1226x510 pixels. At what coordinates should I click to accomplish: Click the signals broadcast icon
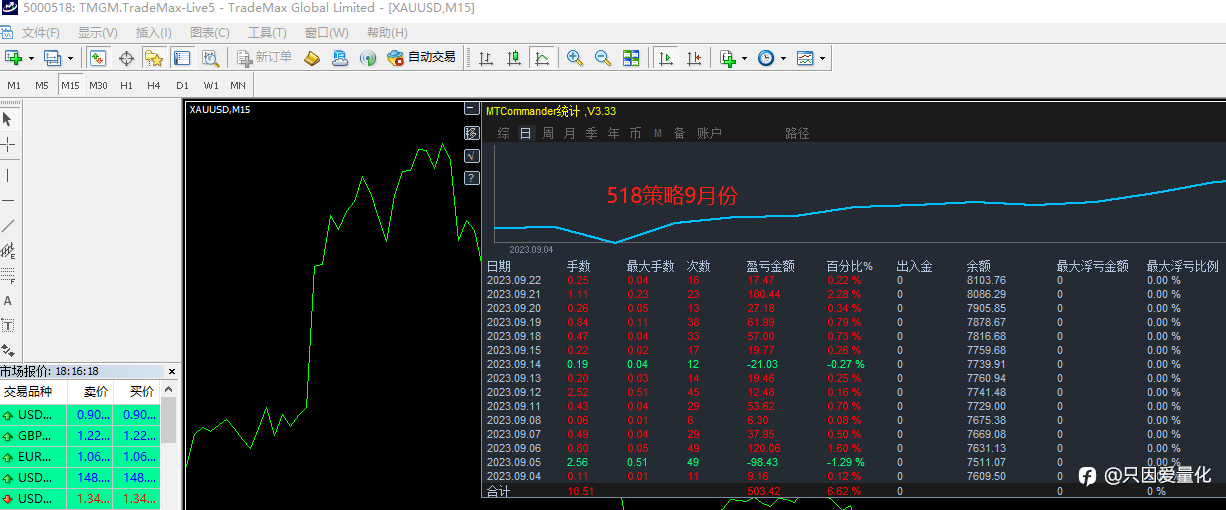(368, 58)
